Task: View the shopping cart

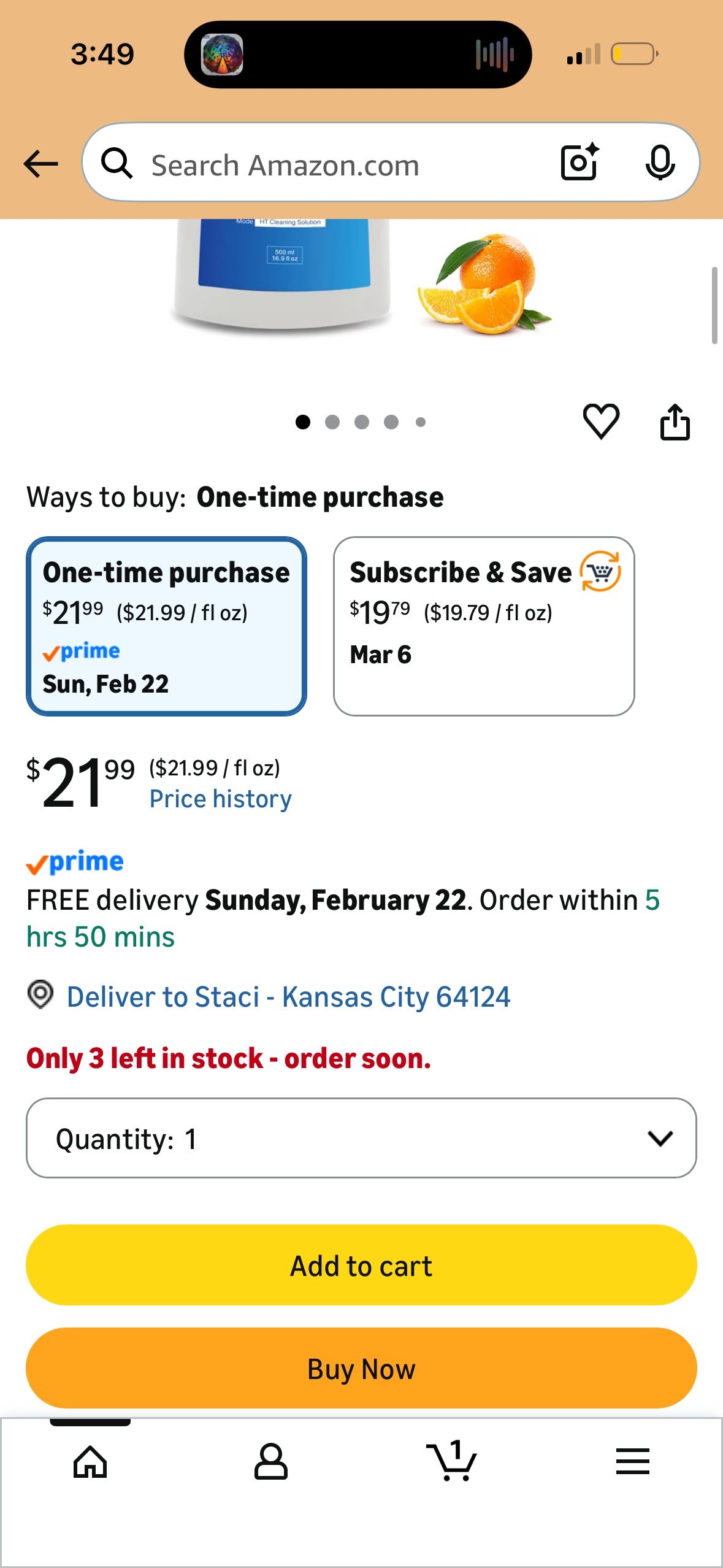Action: (x=452, y=1462)
